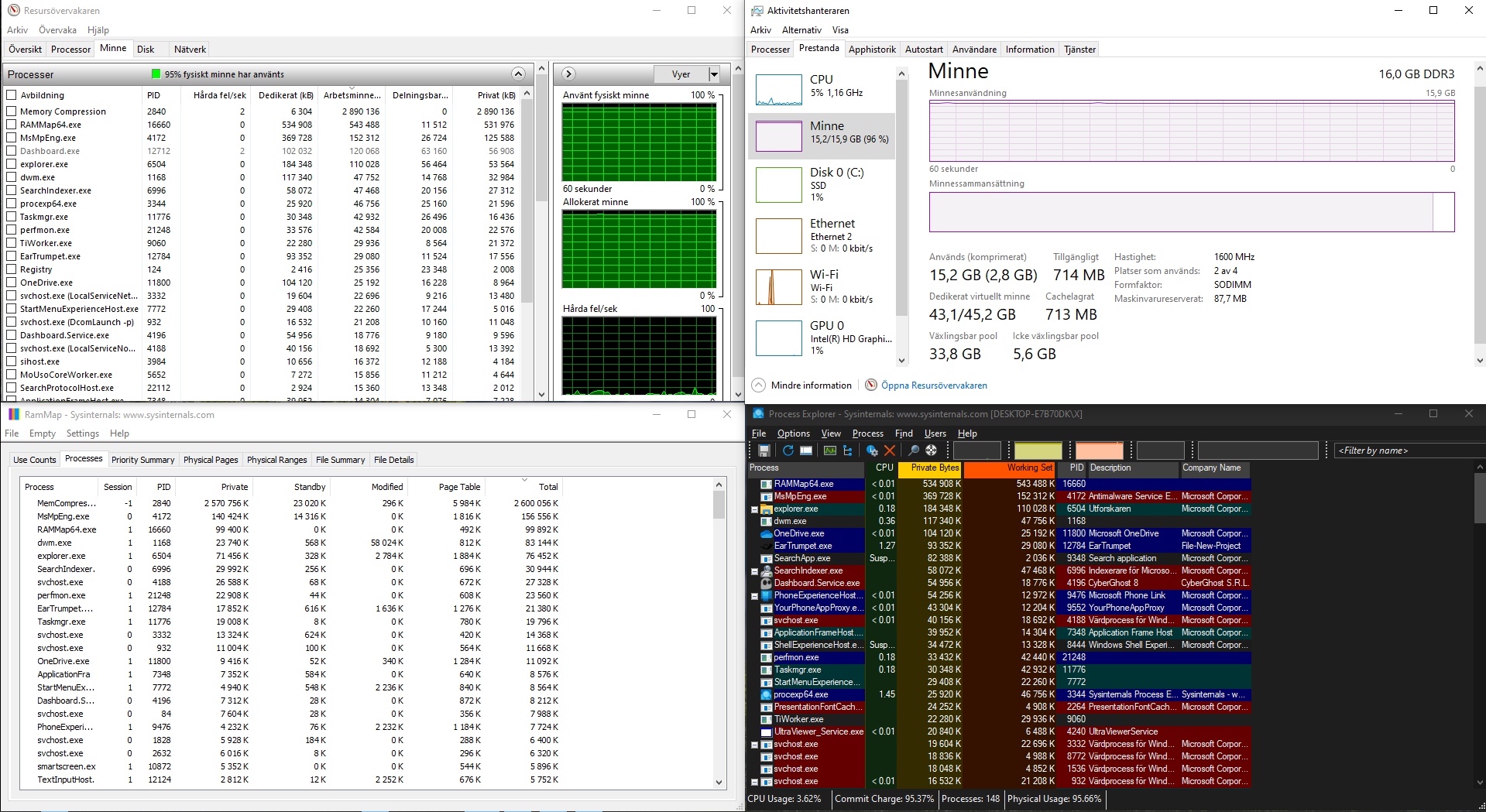This screenshot has height=812, width=1486.
Task: Click the Aktivitetshanteraren title bar icon
Action: pos(757,11)
